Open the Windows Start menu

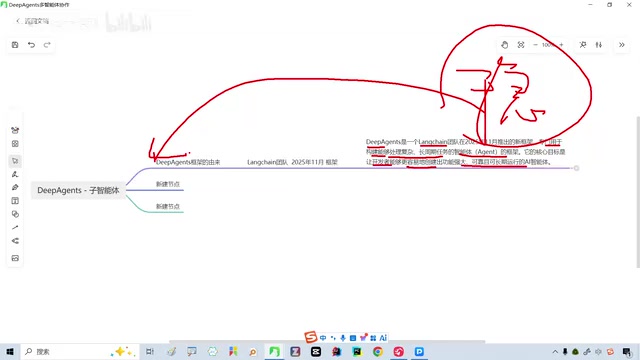coord(10,351)
